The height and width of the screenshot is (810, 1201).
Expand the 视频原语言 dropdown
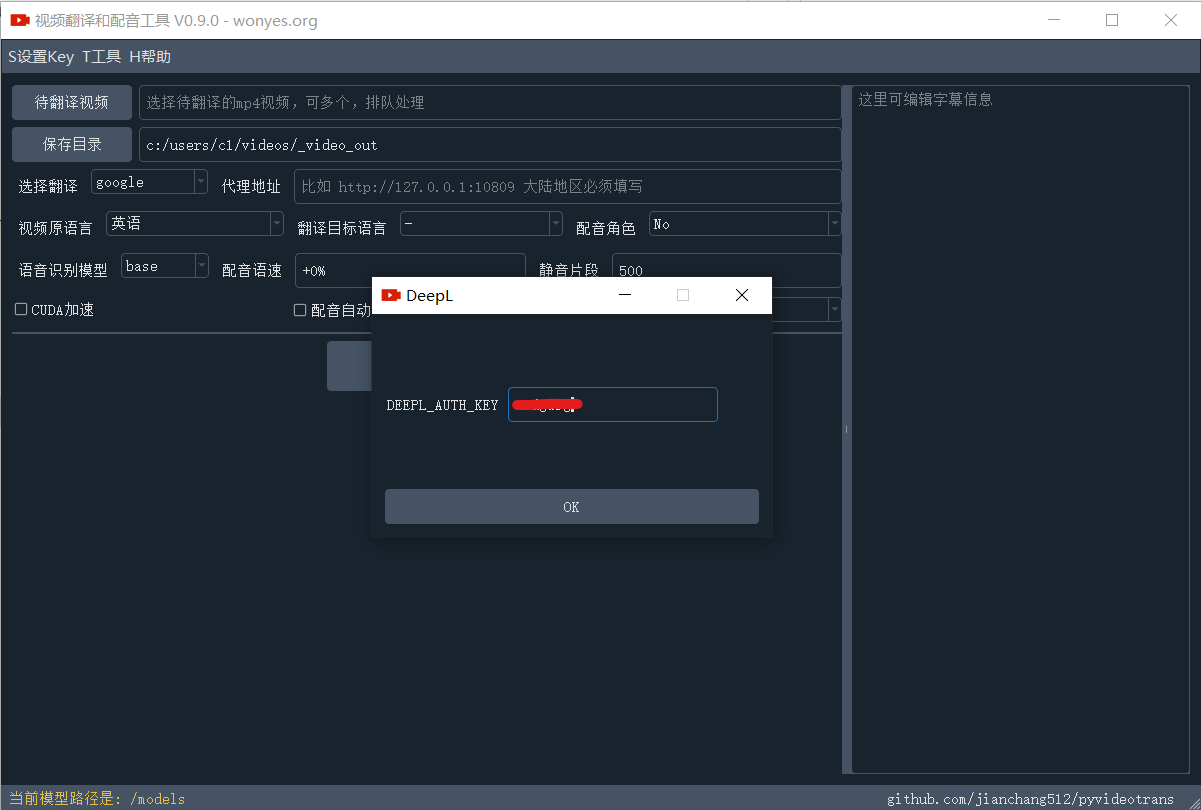[195, 224]
